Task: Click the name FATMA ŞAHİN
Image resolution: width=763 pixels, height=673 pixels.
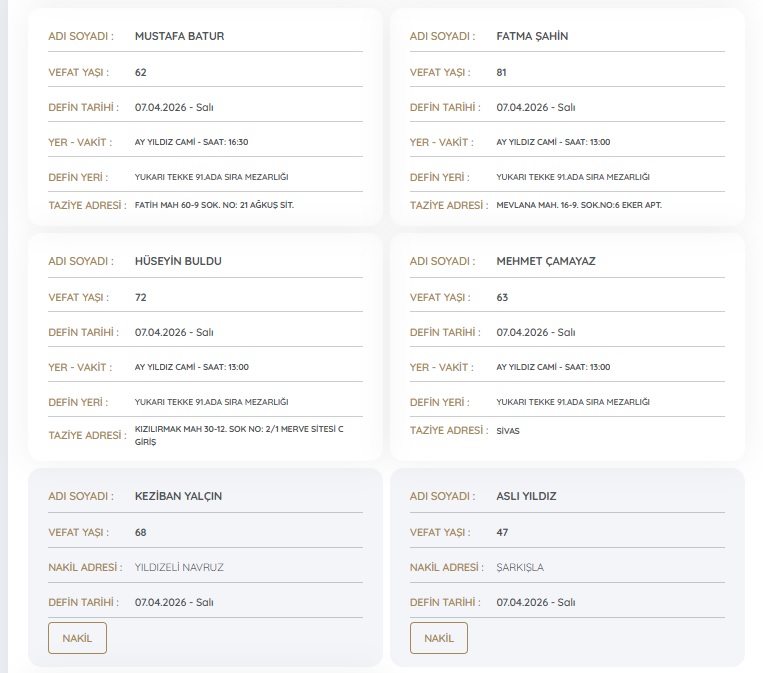Action: tap(532, 36)
